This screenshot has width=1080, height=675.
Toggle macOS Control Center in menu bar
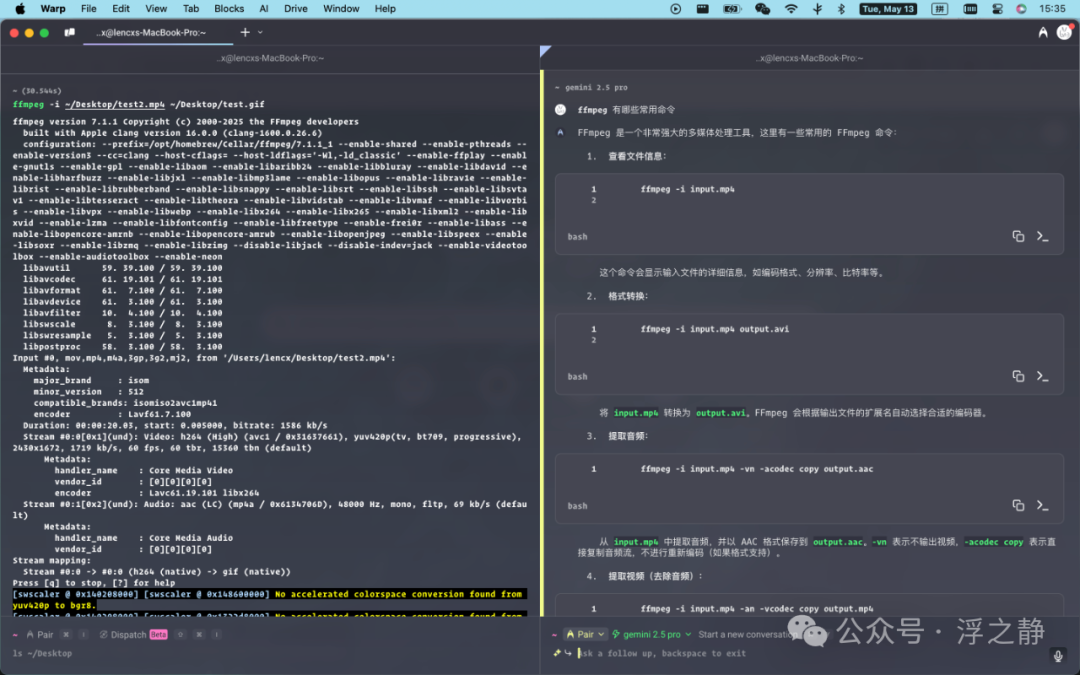click(997, 9)
